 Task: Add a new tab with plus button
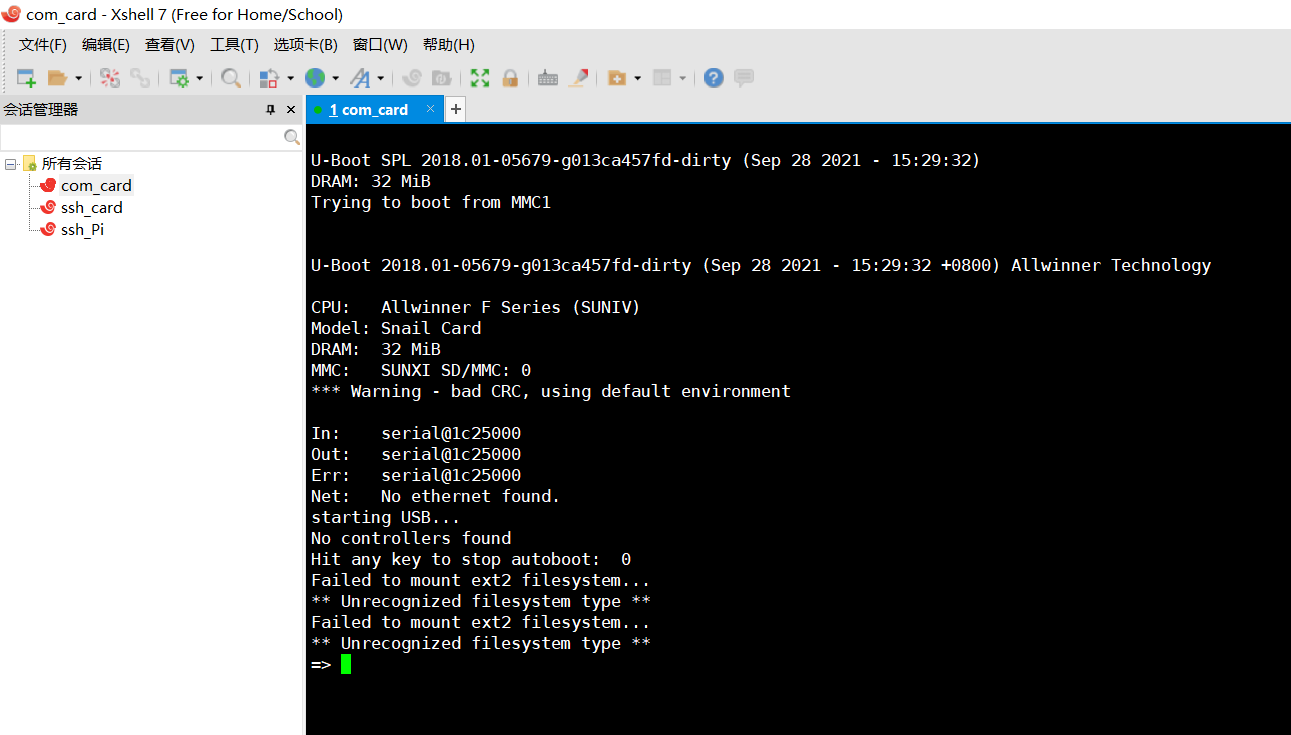tap(456, 109)
